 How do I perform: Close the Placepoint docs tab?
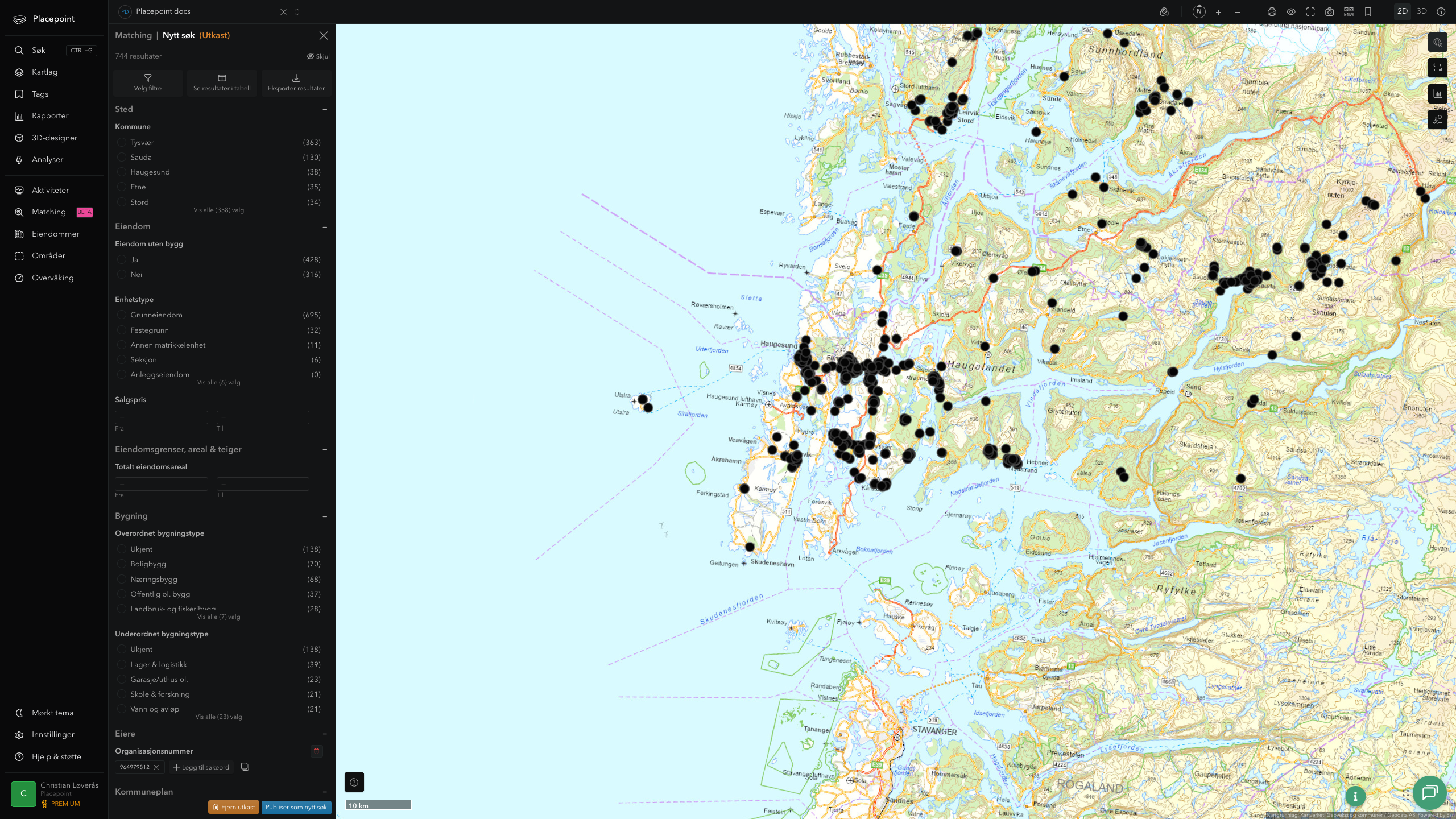[283, 12]
